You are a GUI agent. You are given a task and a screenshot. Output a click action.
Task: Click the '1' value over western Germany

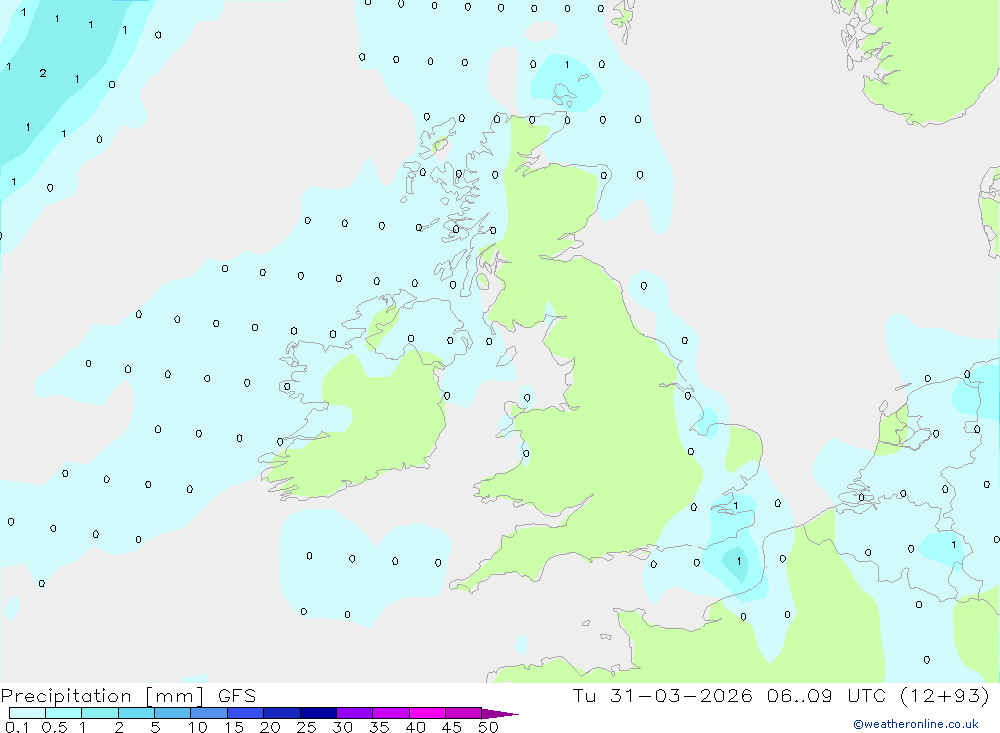(x=953, y=545)
